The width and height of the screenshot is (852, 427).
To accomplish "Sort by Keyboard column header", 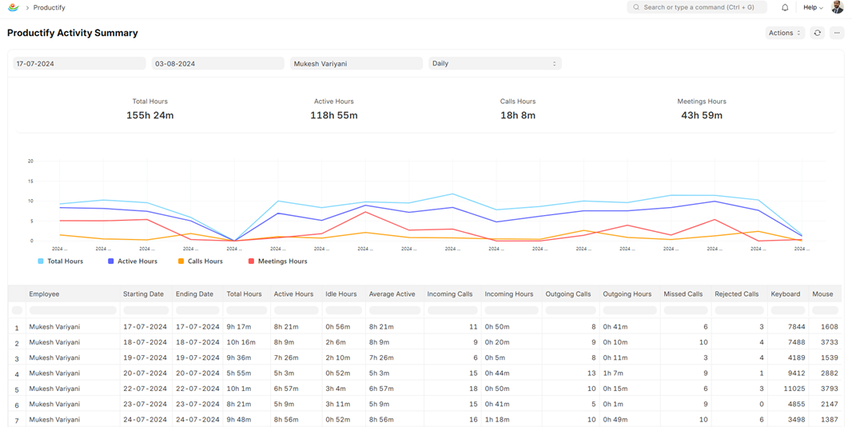I will pos(788,294).
